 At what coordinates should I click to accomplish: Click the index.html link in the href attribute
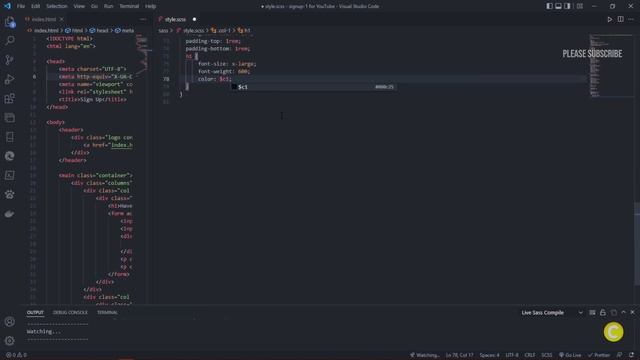pos(122,145)
